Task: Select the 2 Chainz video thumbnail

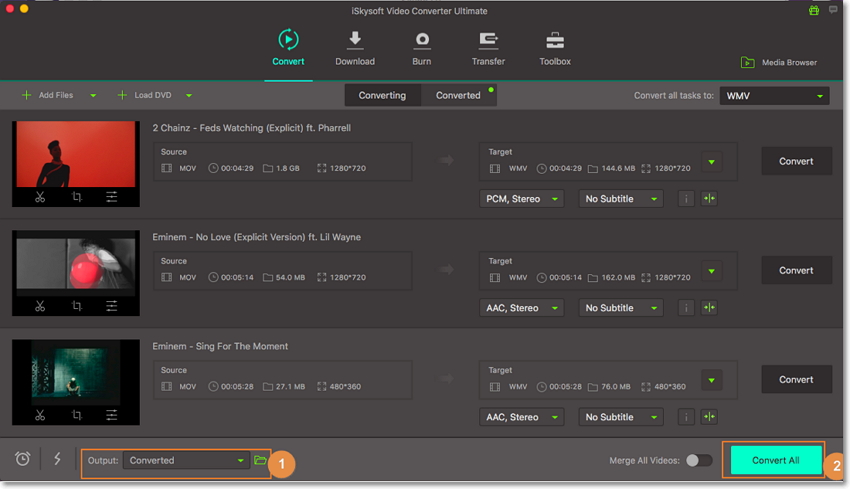Action: pyautogui.click(x=75, y=154)
